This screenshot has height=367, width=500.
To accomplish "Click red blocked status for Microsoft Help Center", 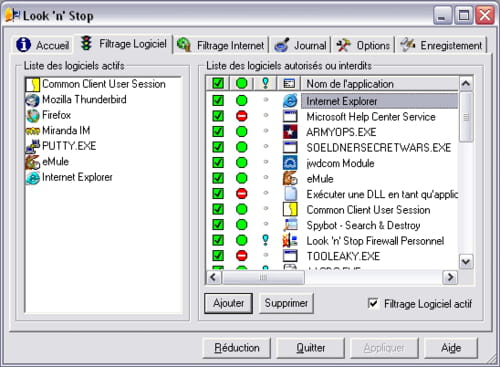I will tap(242, 116).
